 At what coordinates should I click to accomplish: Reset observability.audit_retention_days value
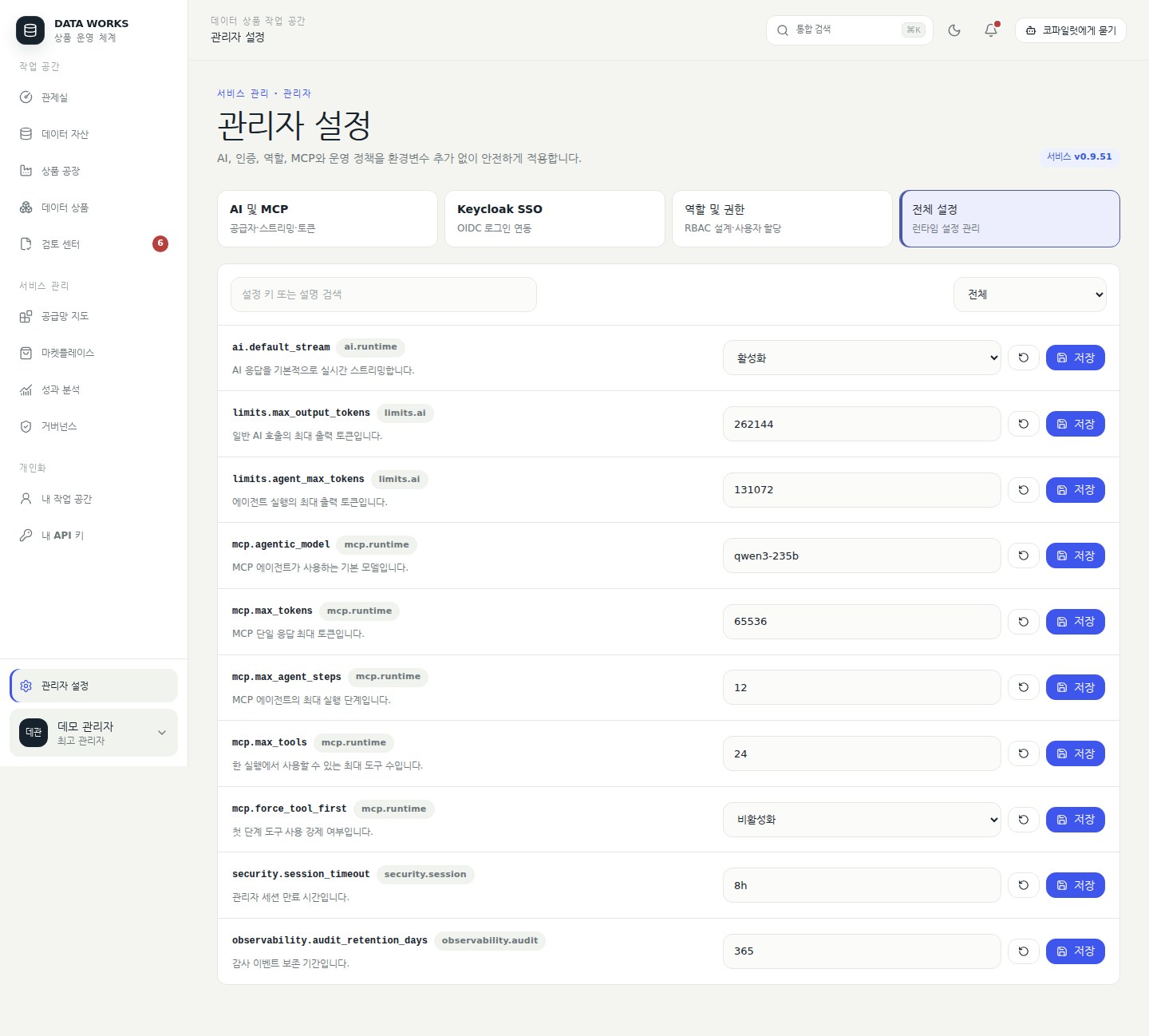pos(1024,951)
